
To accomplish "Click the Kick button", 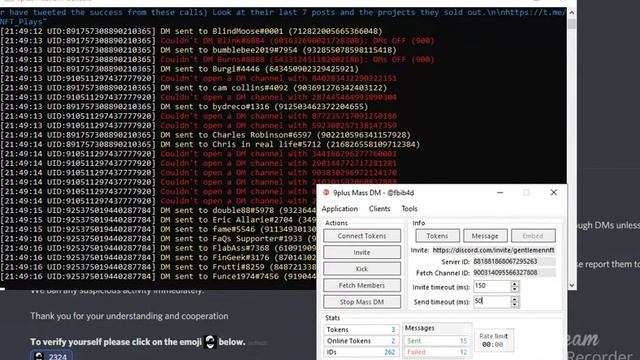I will [x=362, y=269].
